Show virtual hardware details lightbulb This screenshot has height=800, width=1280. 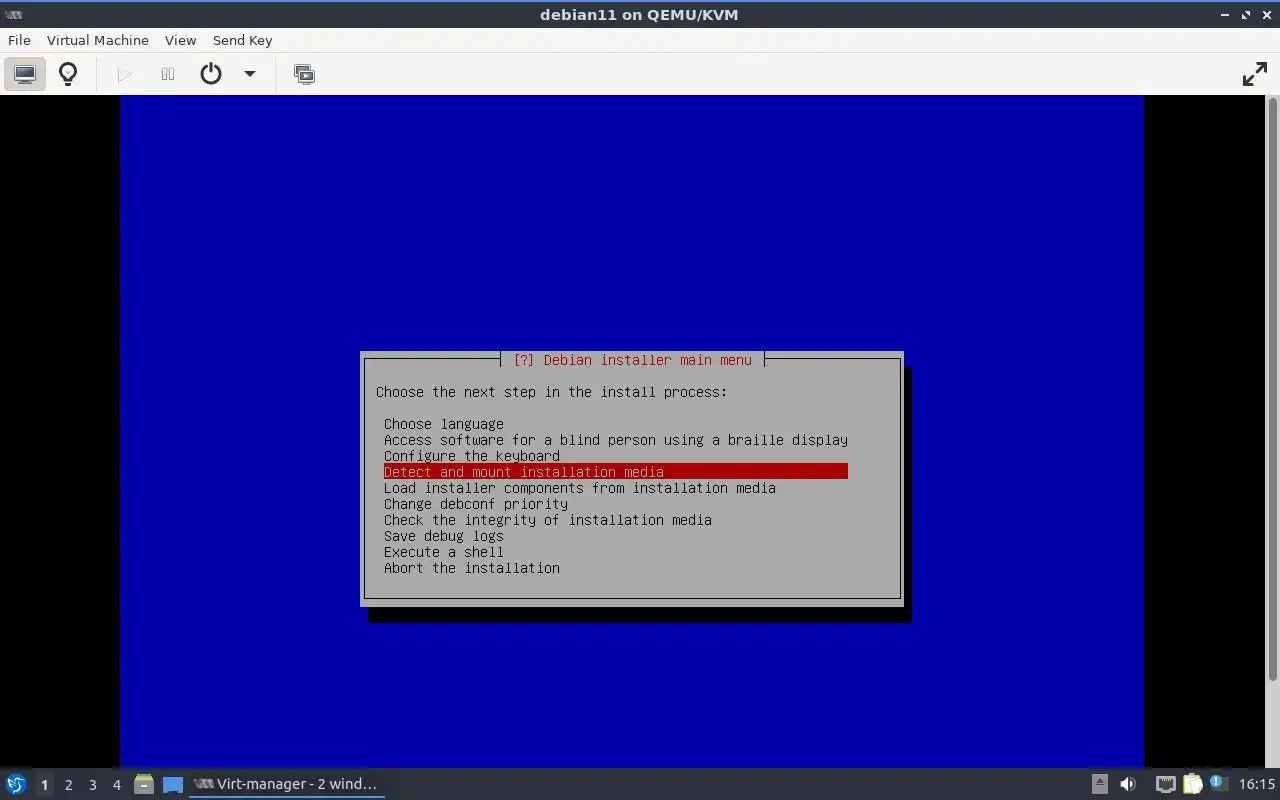(x=68, y=74)
